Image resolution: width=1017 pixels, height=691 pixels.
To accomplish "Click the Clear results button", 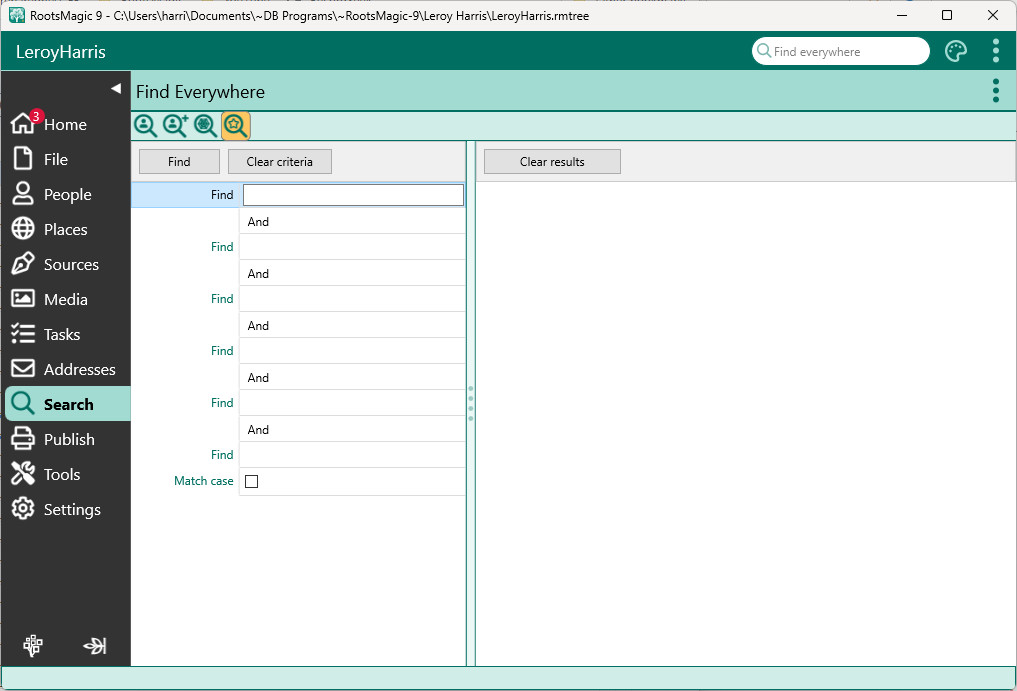I will click(x=552, y=162).
